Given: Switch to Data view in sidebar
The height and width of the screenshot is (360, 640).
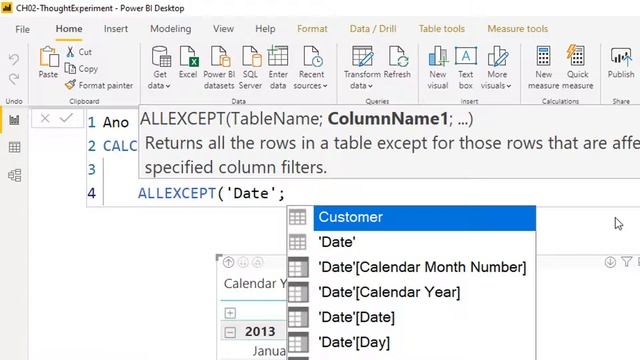Looking at the screenshot, I should pyautogui.click(x=14, y=147).
